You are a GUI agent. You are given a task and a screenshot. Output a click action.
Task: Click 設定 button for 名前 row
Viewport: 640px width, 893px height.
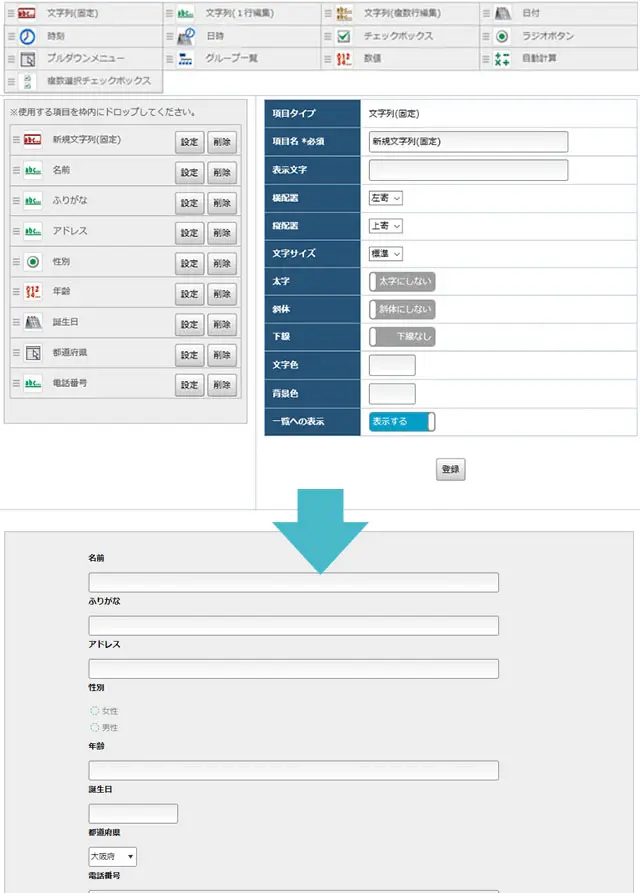click(189, 173)
